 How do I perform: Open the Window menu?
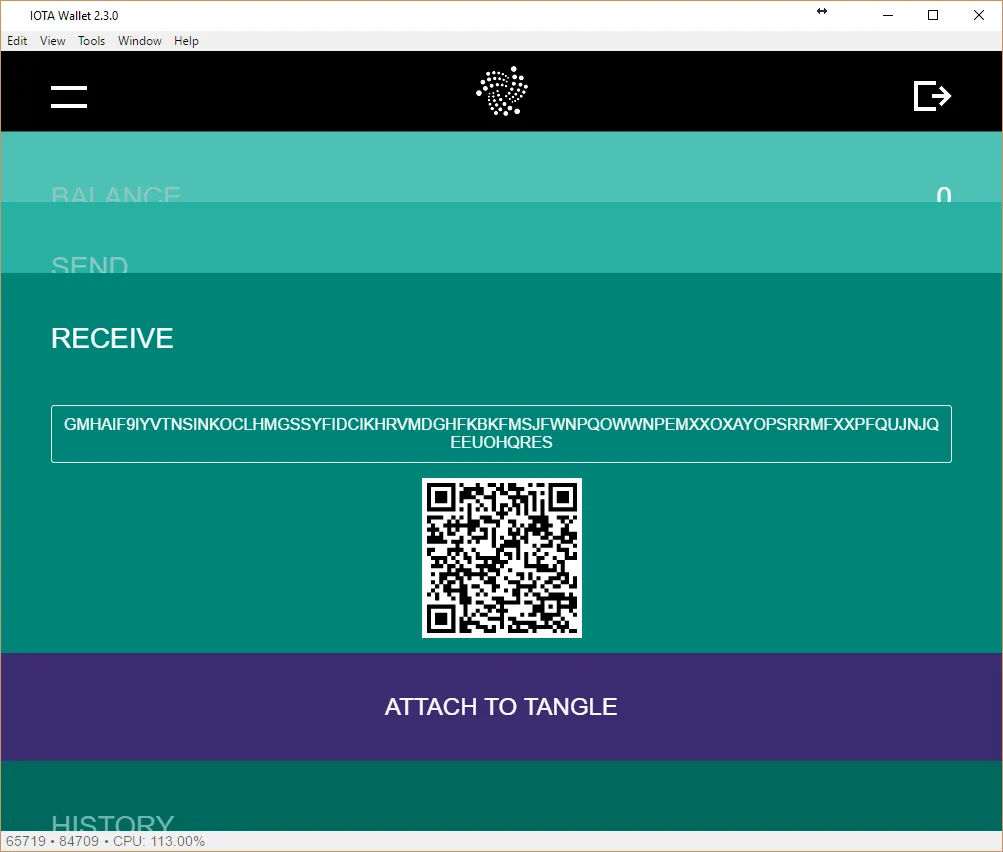(139, 41)
